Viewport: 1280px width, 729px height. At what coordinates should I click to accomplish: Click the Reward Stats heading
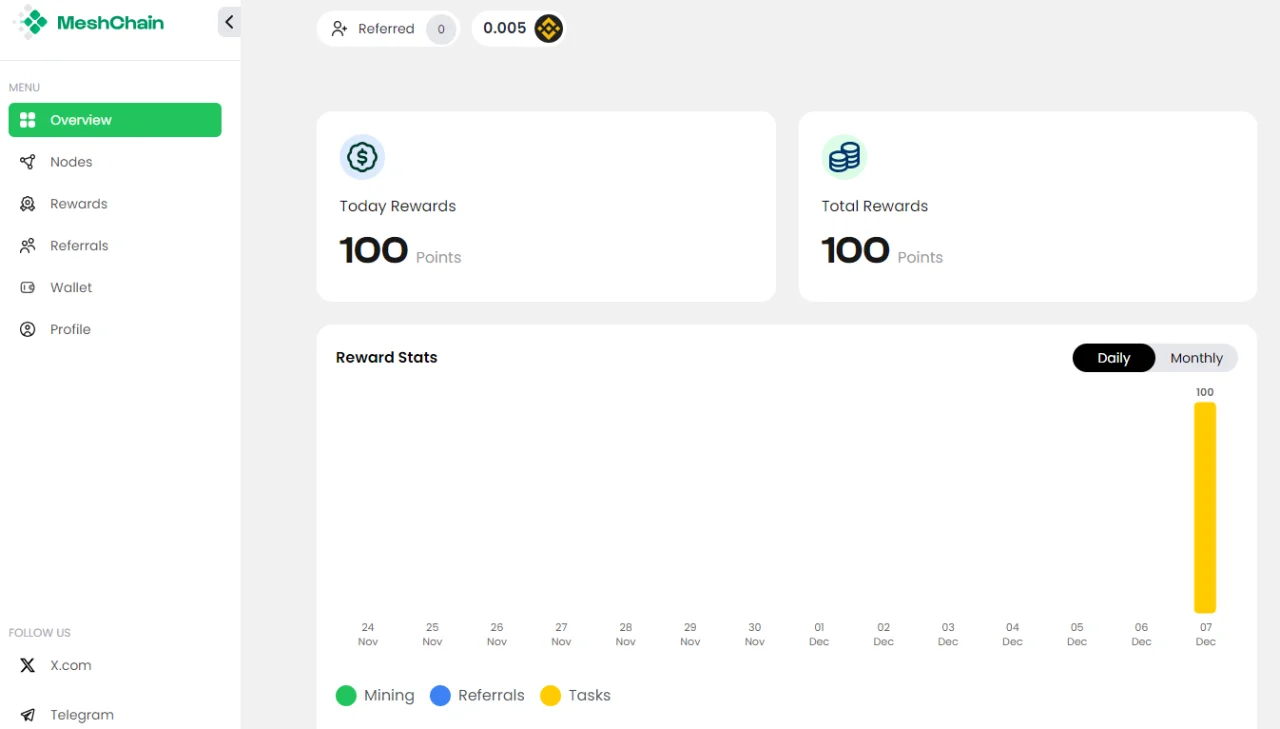tap(387, 358)
